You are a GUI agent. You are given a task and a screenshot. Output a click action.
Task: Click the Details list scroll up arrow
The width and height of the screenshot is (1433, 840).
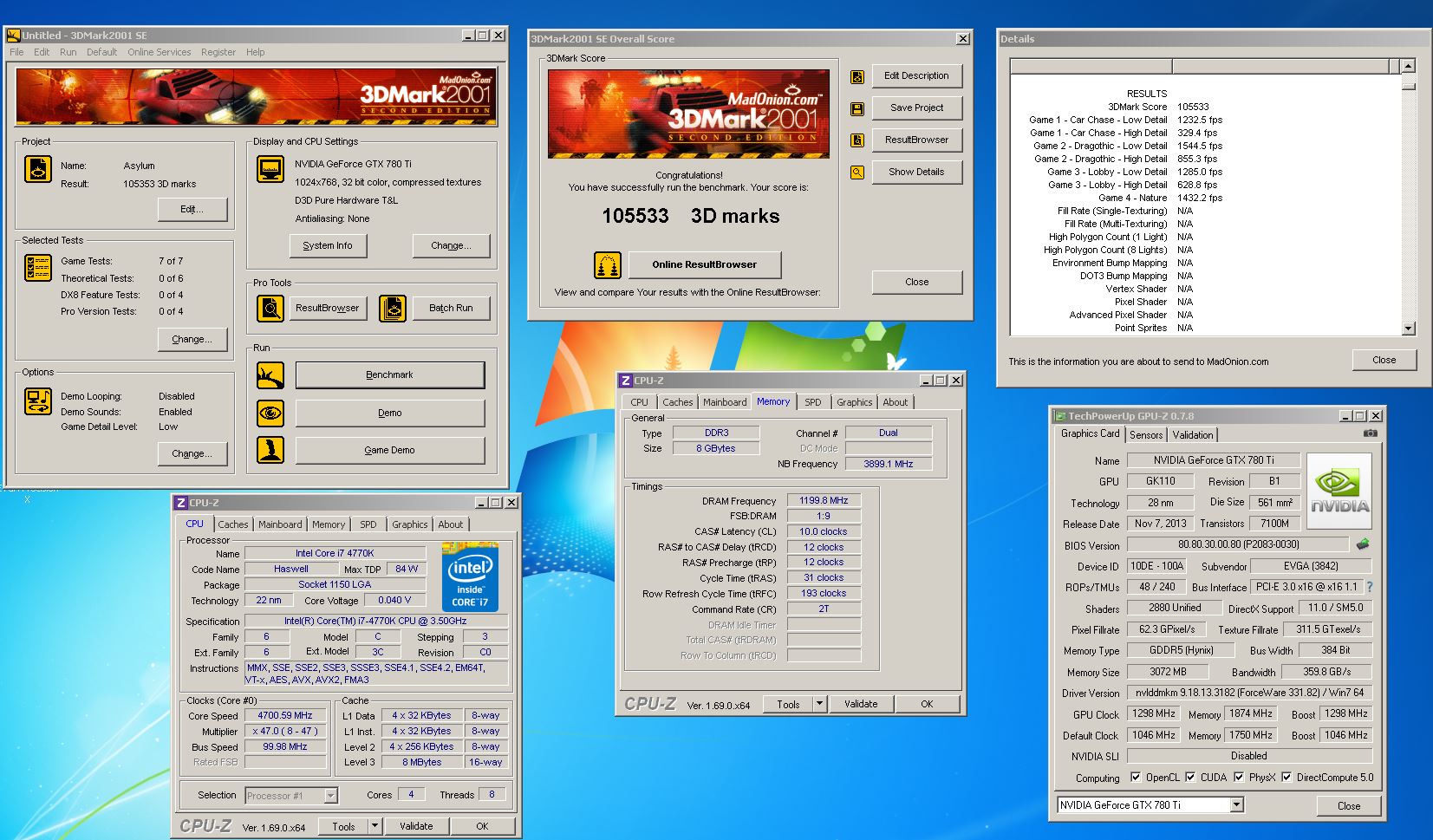[x=1408, y=66]
